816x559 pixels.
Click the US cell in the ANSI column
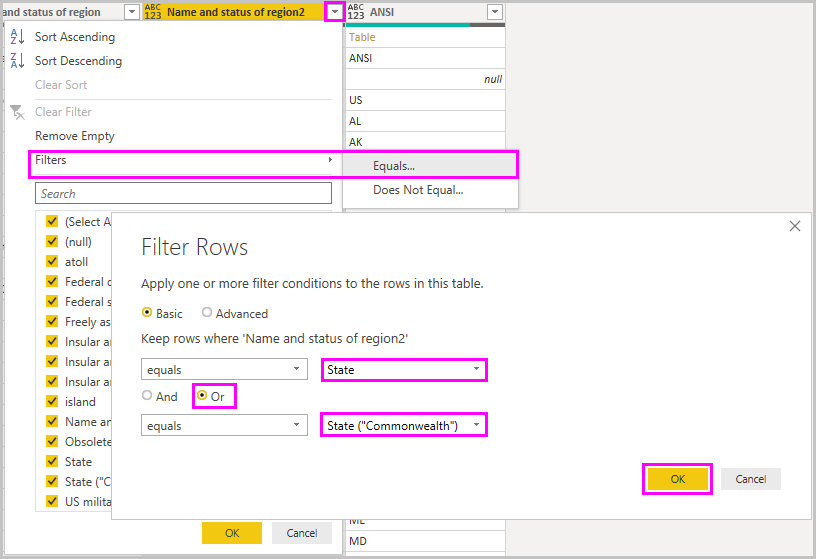(425, 100)
